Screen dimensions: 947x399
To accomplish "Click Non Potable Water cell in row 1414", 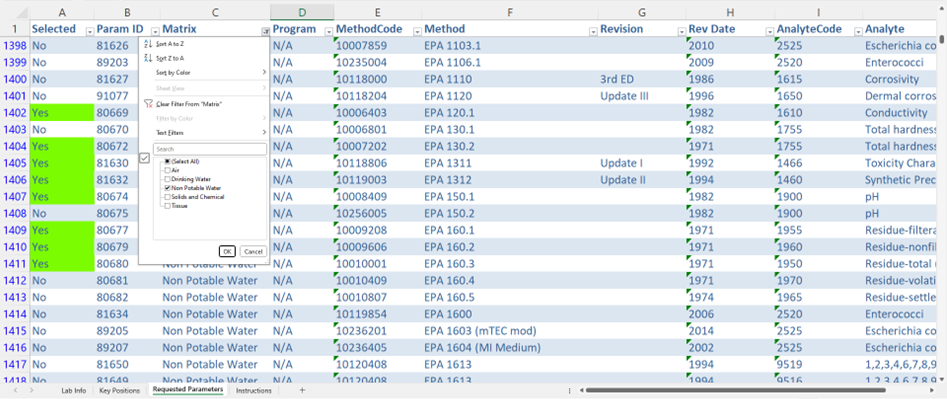I will [216, 313].
